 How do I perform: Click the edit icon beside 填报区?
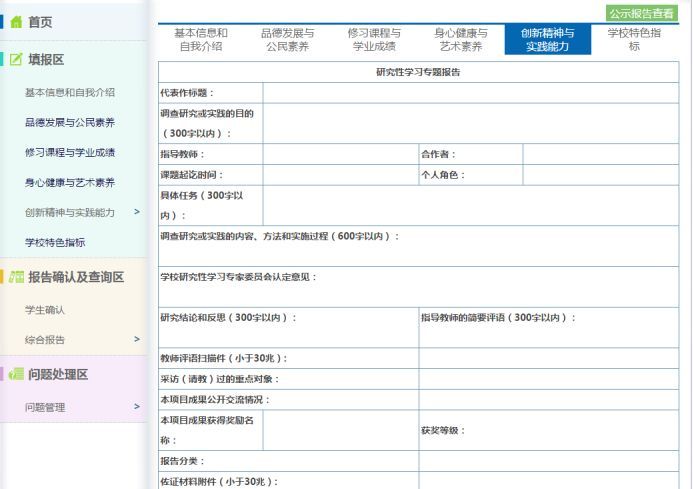coord(15,60)
